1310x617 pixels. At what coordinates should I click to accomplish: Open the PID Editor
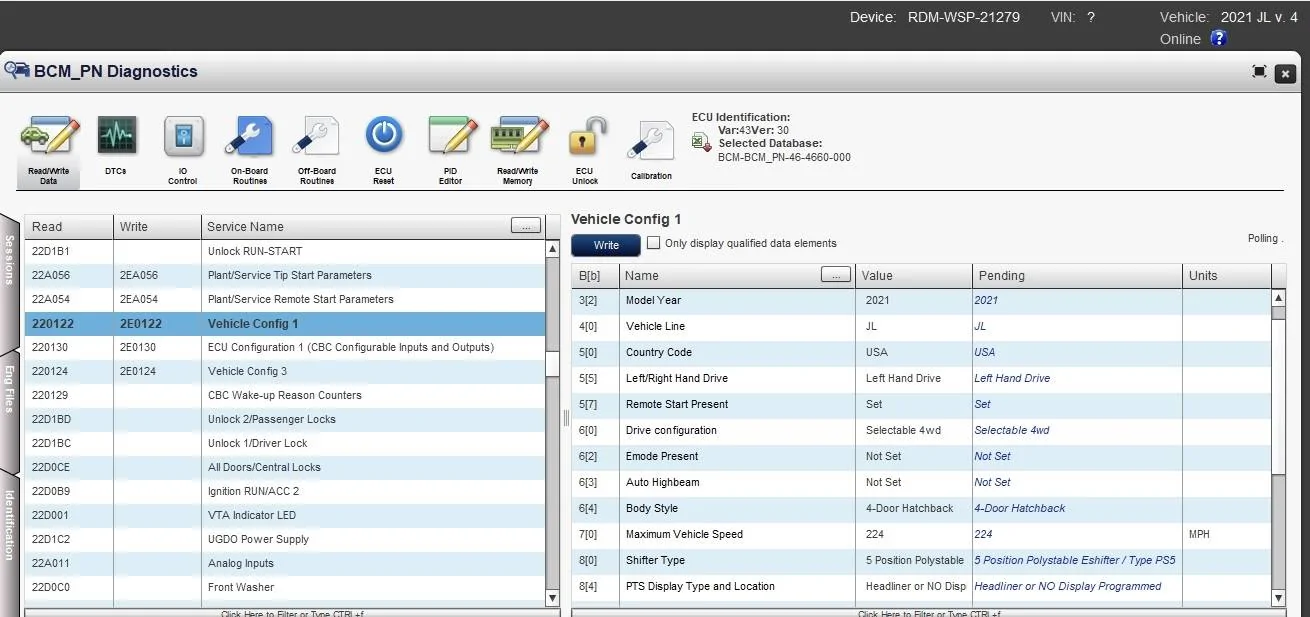(450, 150)
